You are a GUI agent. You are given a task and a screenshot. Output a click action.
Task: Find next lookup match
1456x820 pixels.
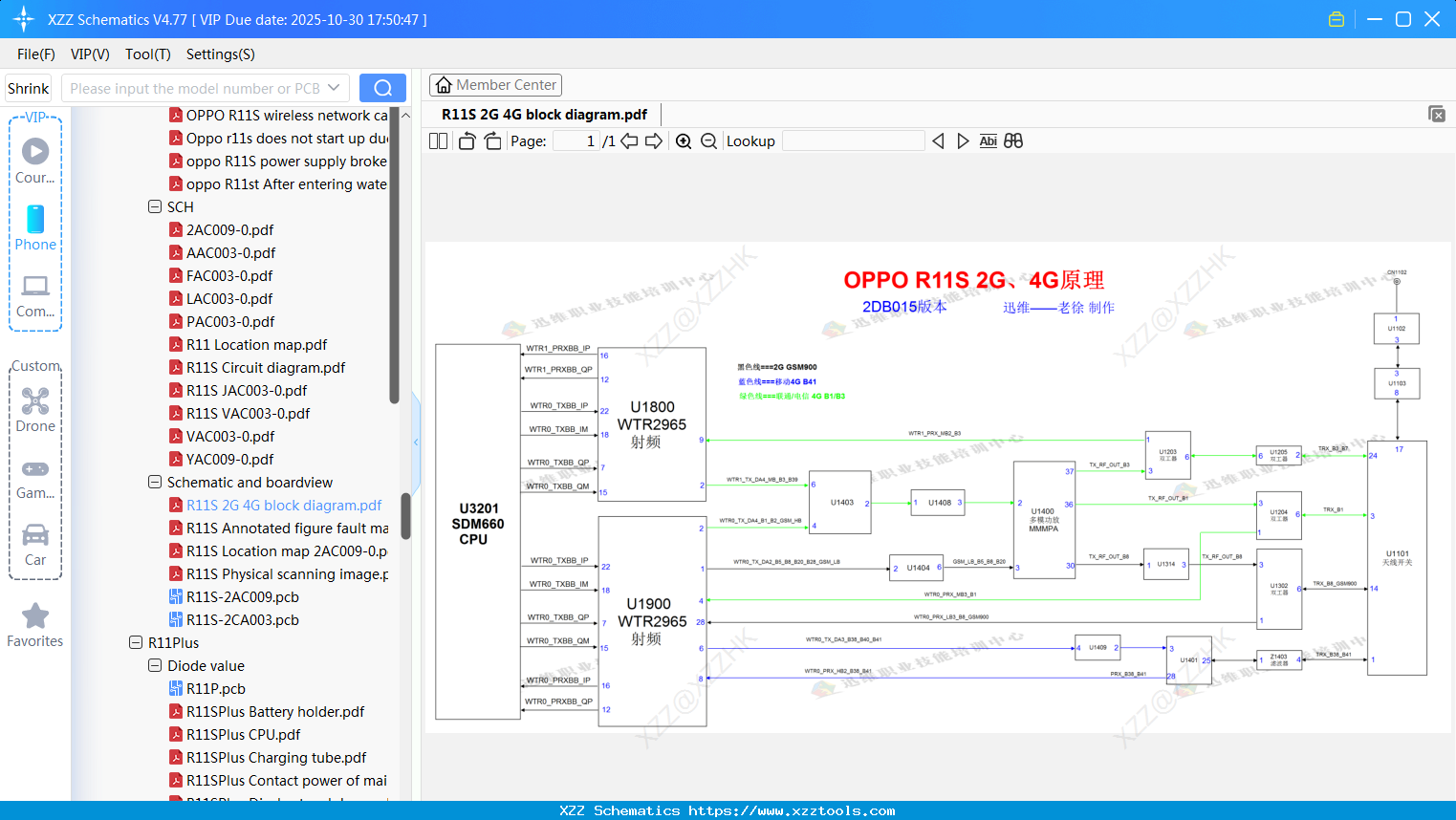(963, 141)
